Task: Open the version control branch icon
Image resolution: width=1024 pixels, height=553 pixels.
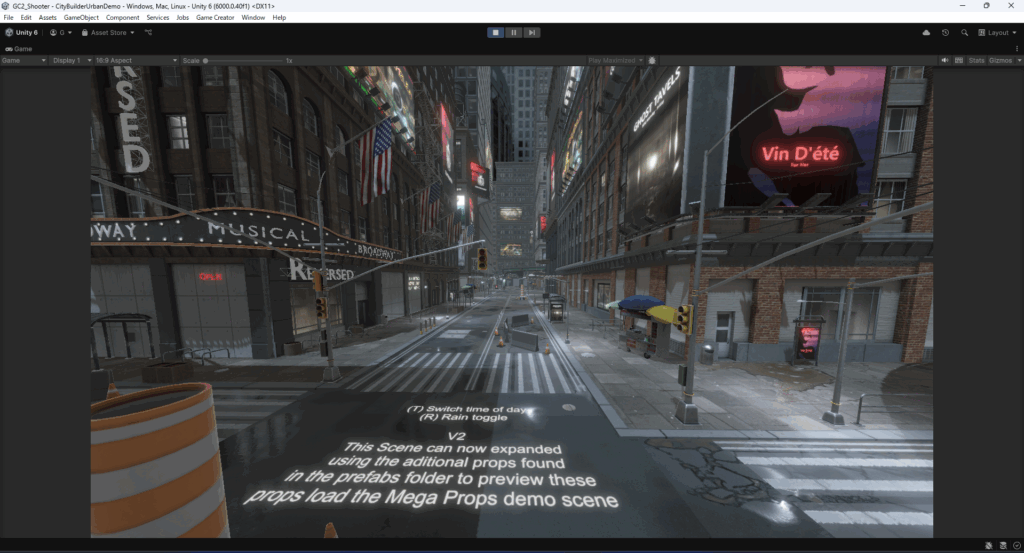Action: [x=149, y=32]
